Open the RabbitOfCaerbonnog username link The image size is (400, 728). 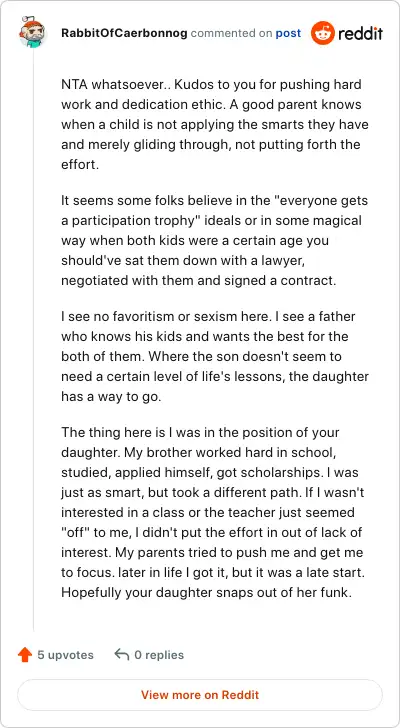124,33
